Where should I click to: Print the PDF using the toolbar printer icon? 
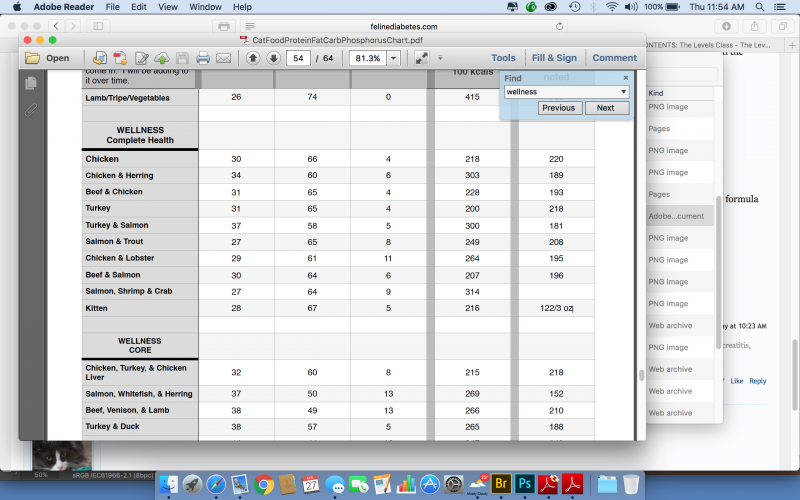pyautogui.click(x=203, y=58)
